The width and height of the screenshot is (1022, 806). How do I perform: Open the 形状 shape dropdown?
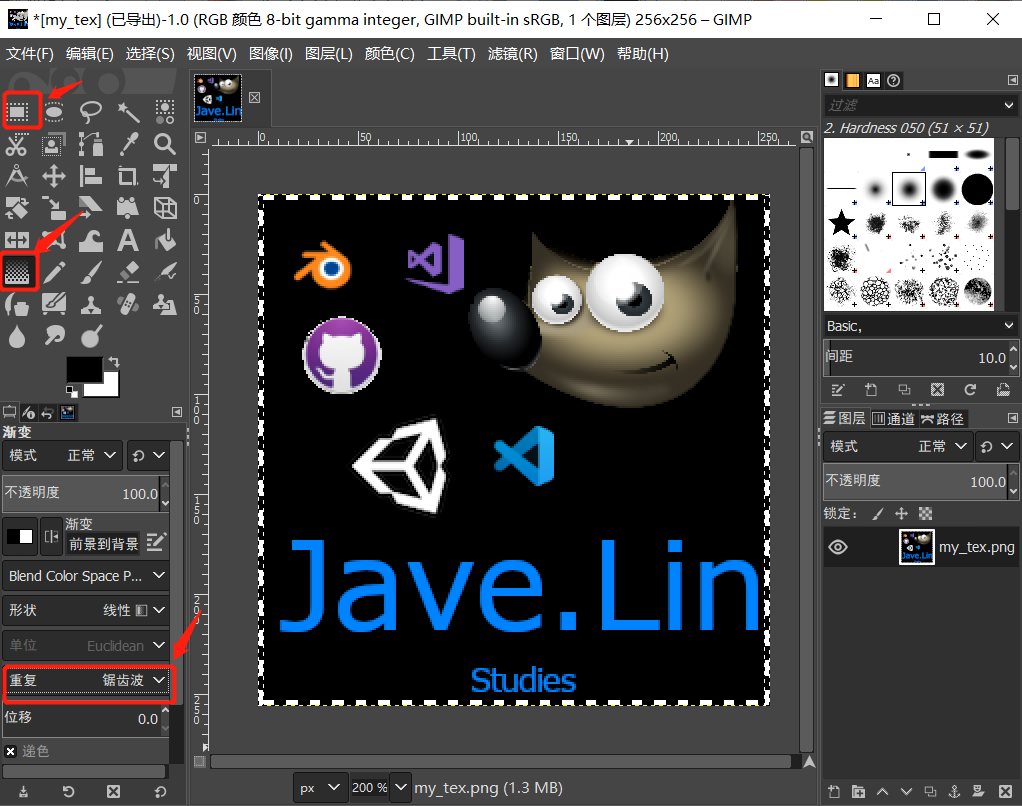(x=85, y=611)
